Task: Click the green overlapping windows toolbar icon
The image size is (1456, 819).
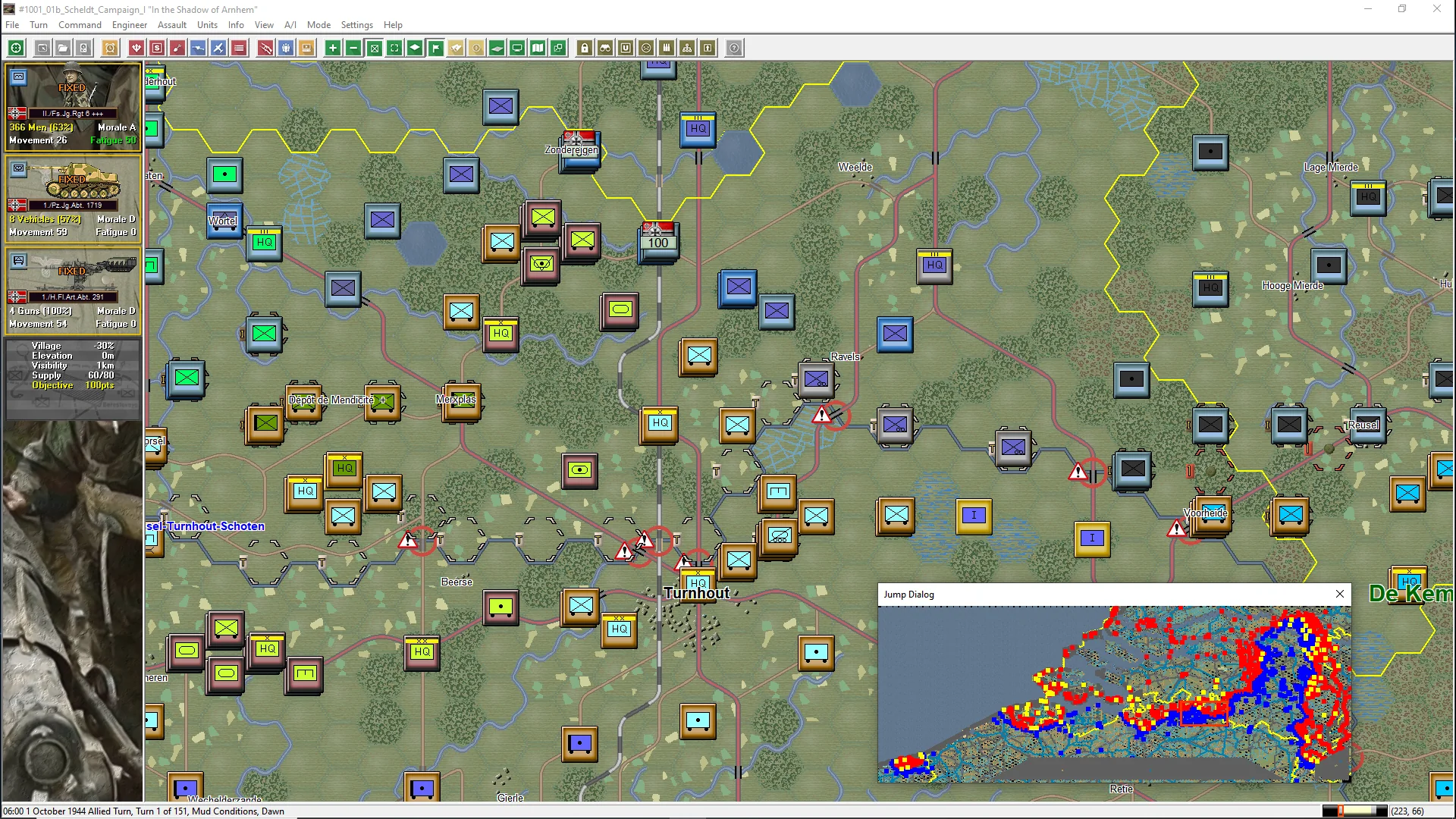Action: [558, 48]
